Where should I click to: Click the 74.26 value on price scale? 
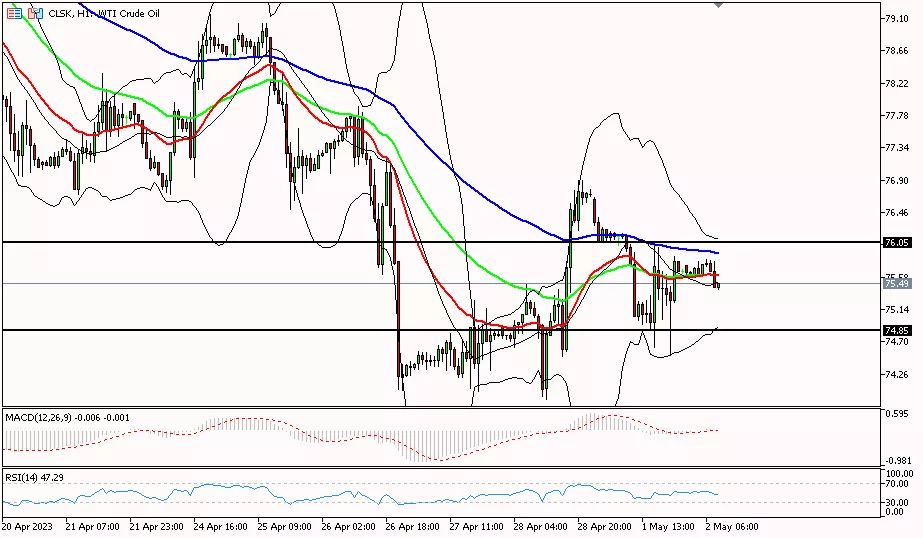pyautogui.click(x=896, y=374)
